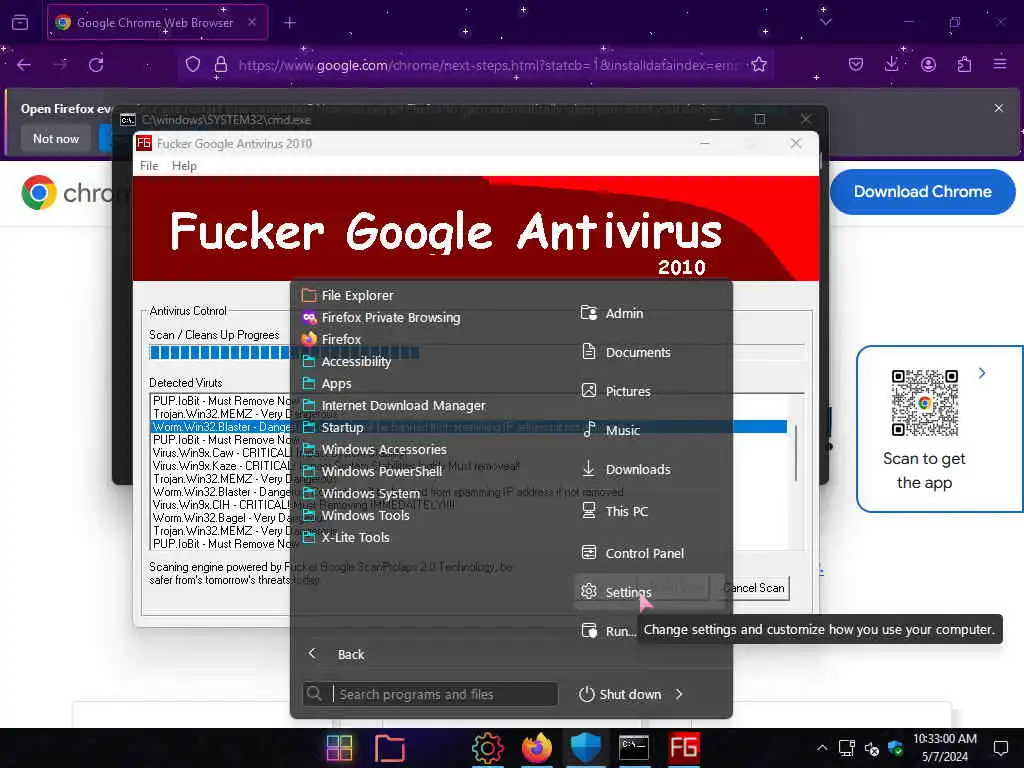Open File Explorer from the taskbar
The width and height of the screenshot is (1024, 768).
tap(390, 748)
